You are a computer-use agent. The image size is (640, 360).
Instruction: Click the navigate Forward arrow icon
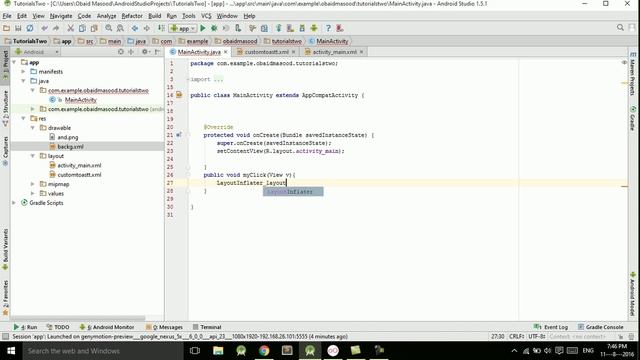[x=147, y=28]
